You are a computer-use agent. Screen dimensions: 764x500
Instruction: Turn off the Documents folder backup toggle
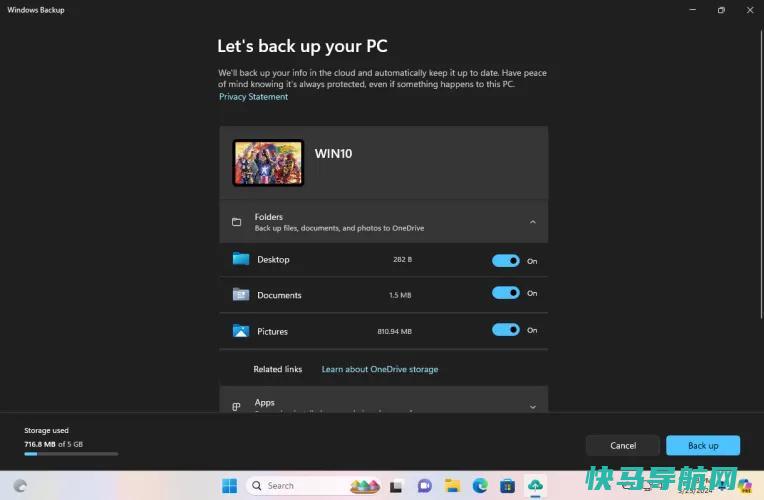[506, 293]
